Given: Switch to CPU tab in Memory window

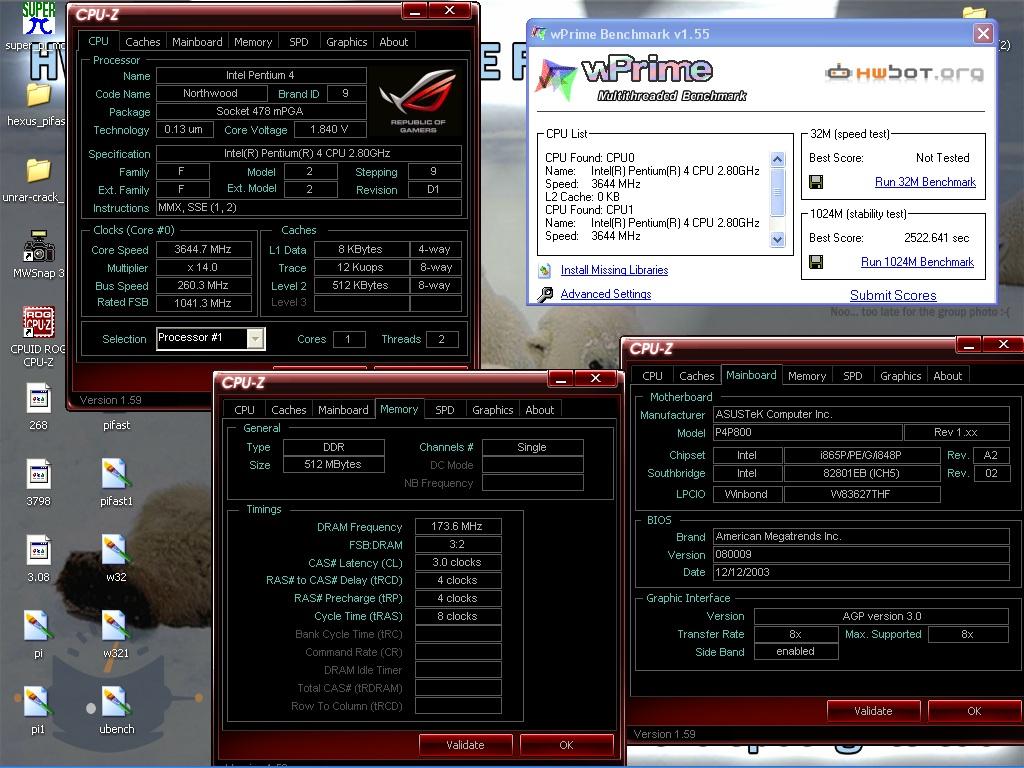Looking at the screenshot, I should tap(244, 410).
